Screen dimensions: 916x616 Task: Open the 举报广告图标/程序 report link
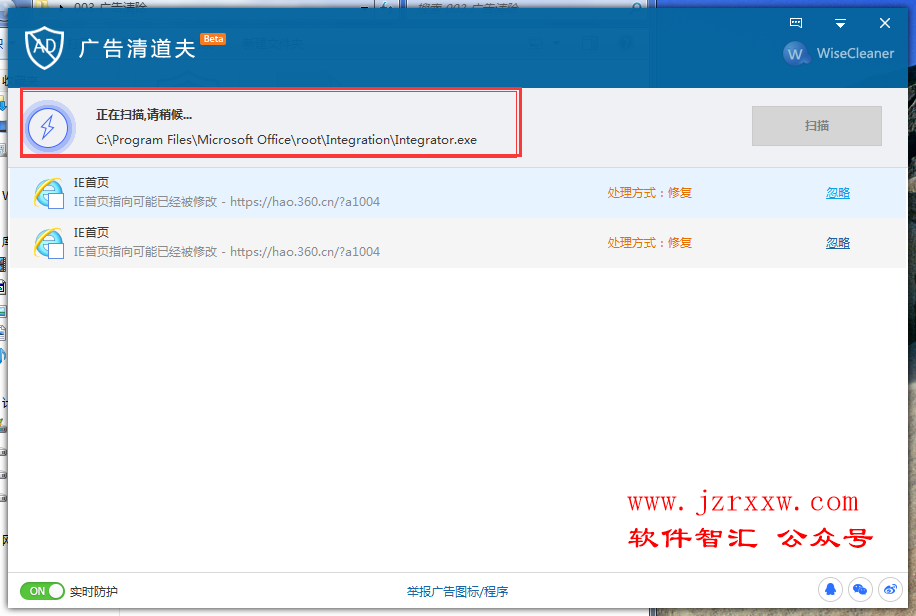tap(457, 591)
